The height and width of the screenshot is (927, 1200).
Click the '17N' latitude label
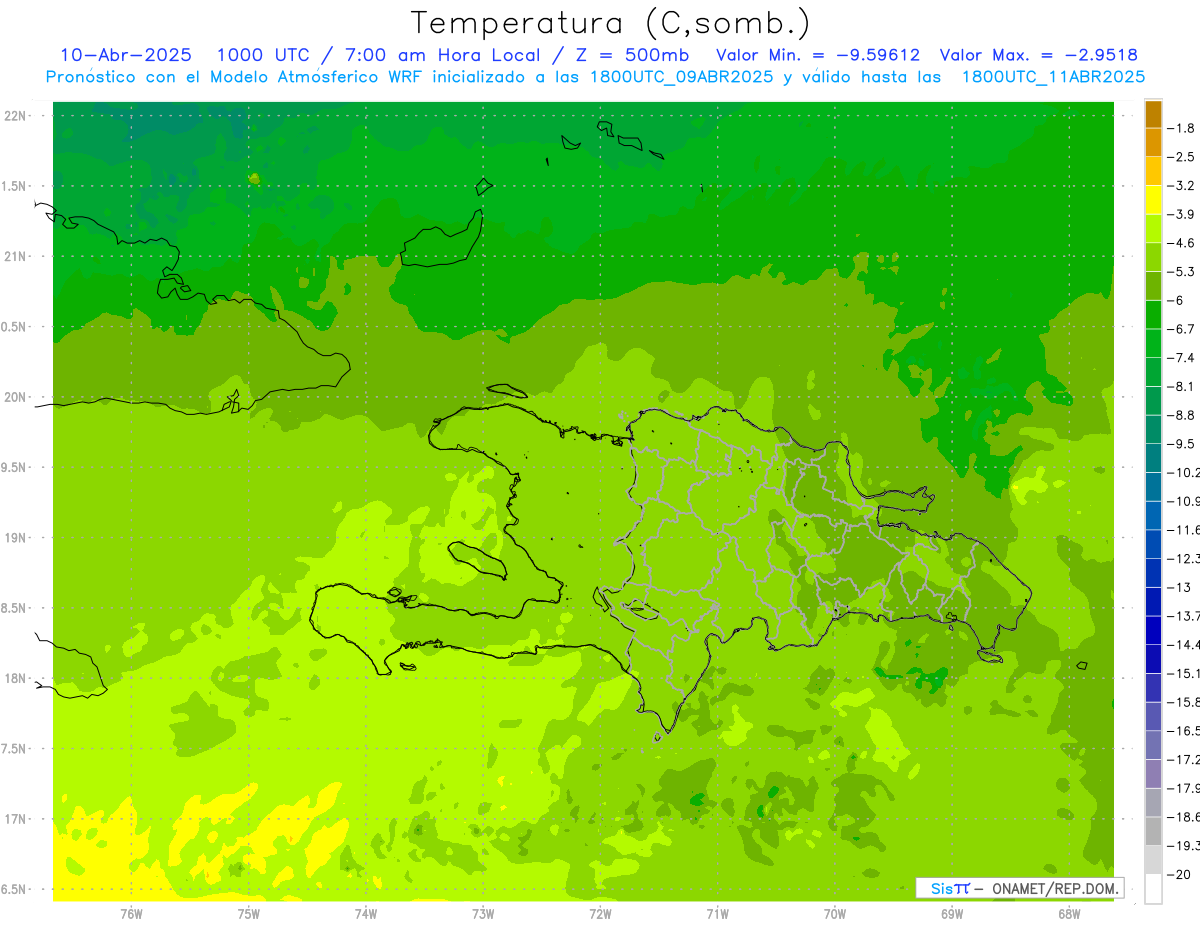[14, 819]
